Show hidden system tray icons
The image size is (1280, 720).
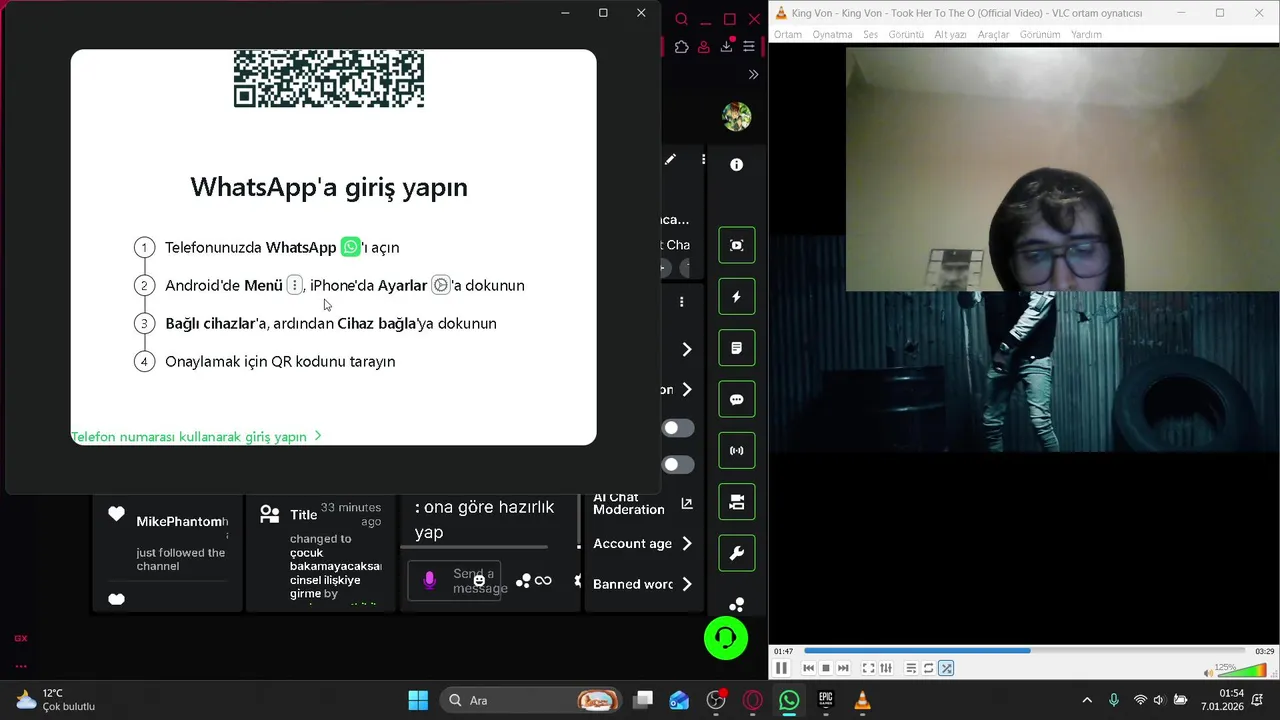(1087, 700)
